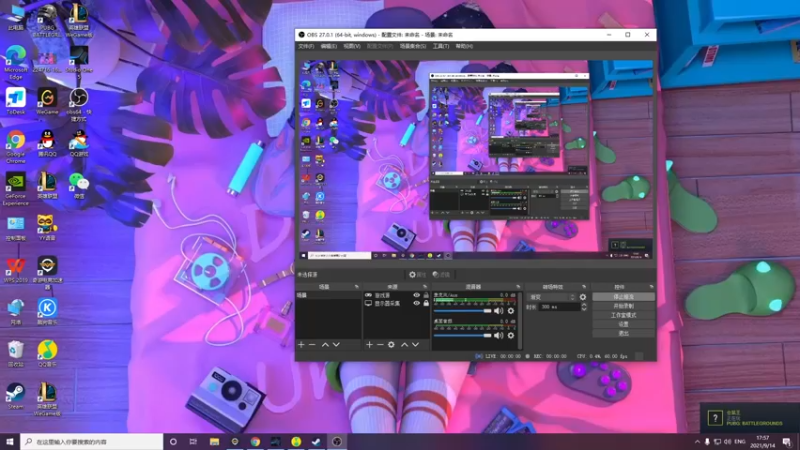This screenshot has height=450, width=800.
Task: Open File Explorer from the taskbar
Action: click(214, 442)
